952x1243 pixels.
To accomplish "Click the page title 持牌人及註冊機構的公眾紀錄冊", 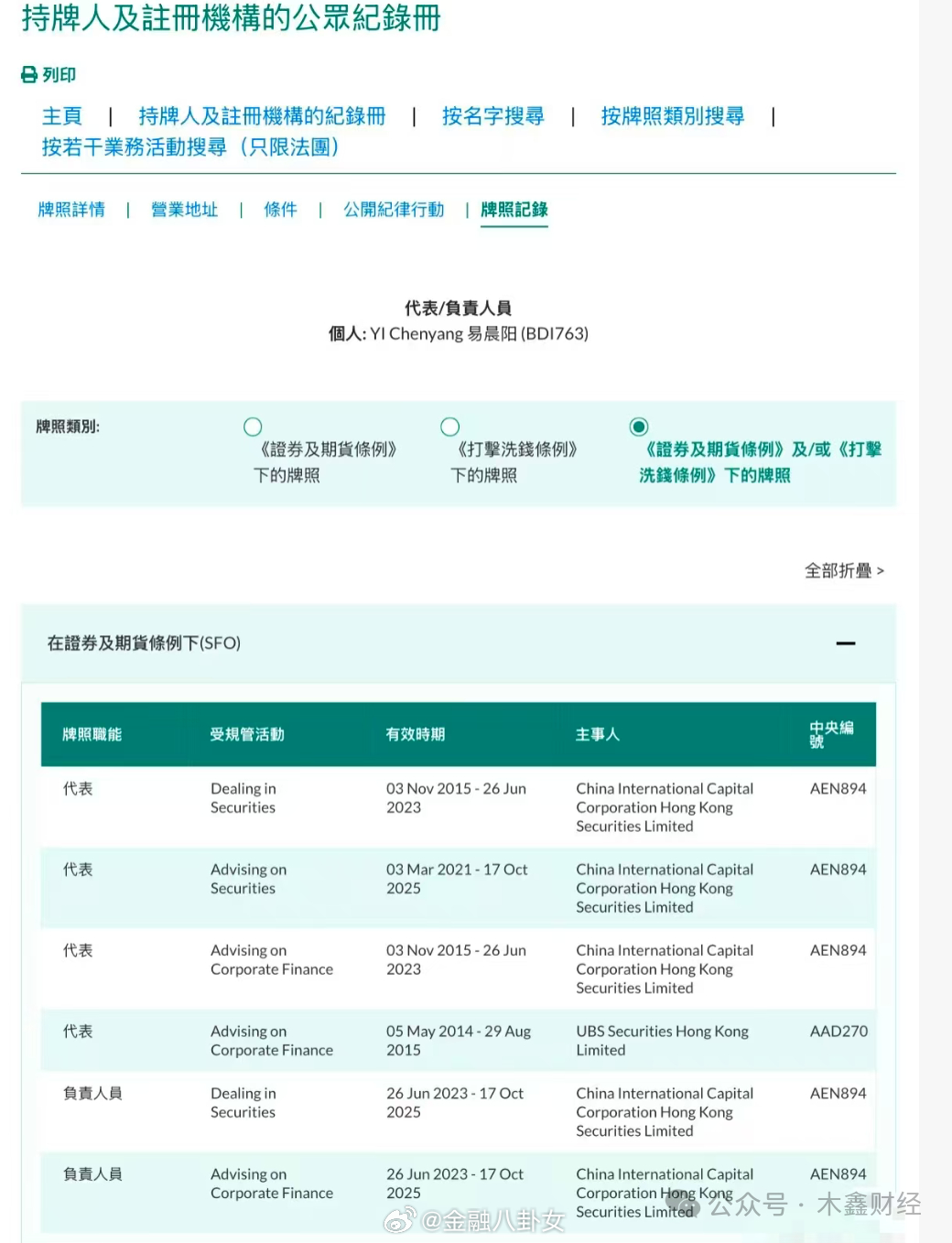I will coord(231,18).
